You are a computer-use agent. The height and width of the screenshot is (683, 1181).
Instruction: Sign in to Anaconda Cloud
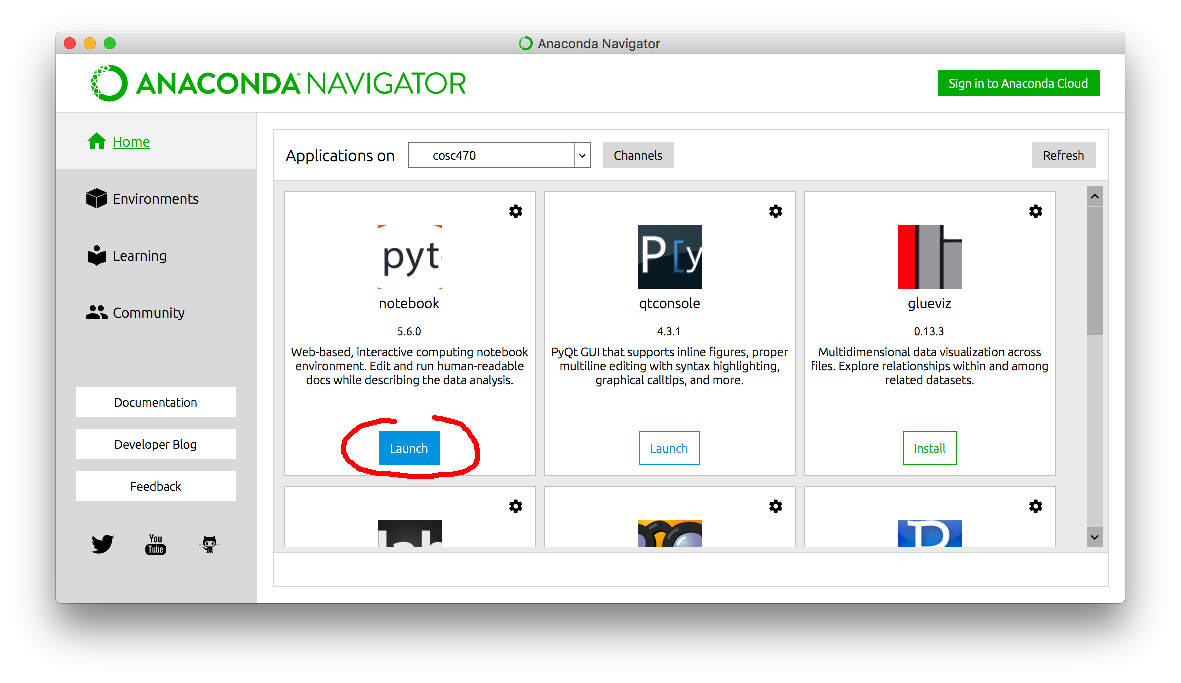1018,84
